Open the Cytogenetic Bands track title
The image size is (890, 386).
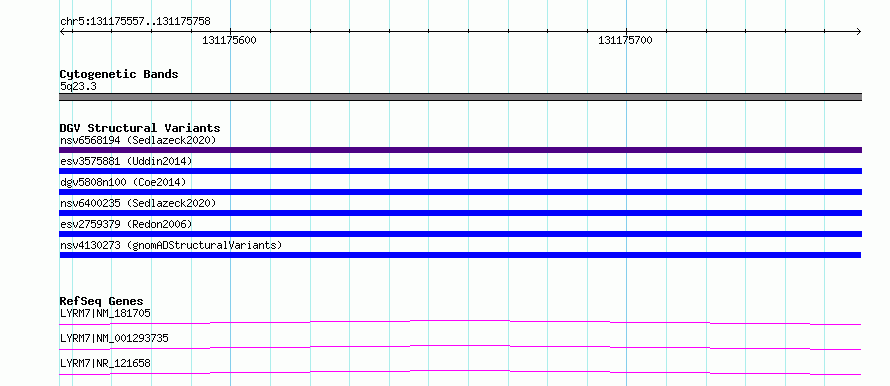tap(119, 74)
